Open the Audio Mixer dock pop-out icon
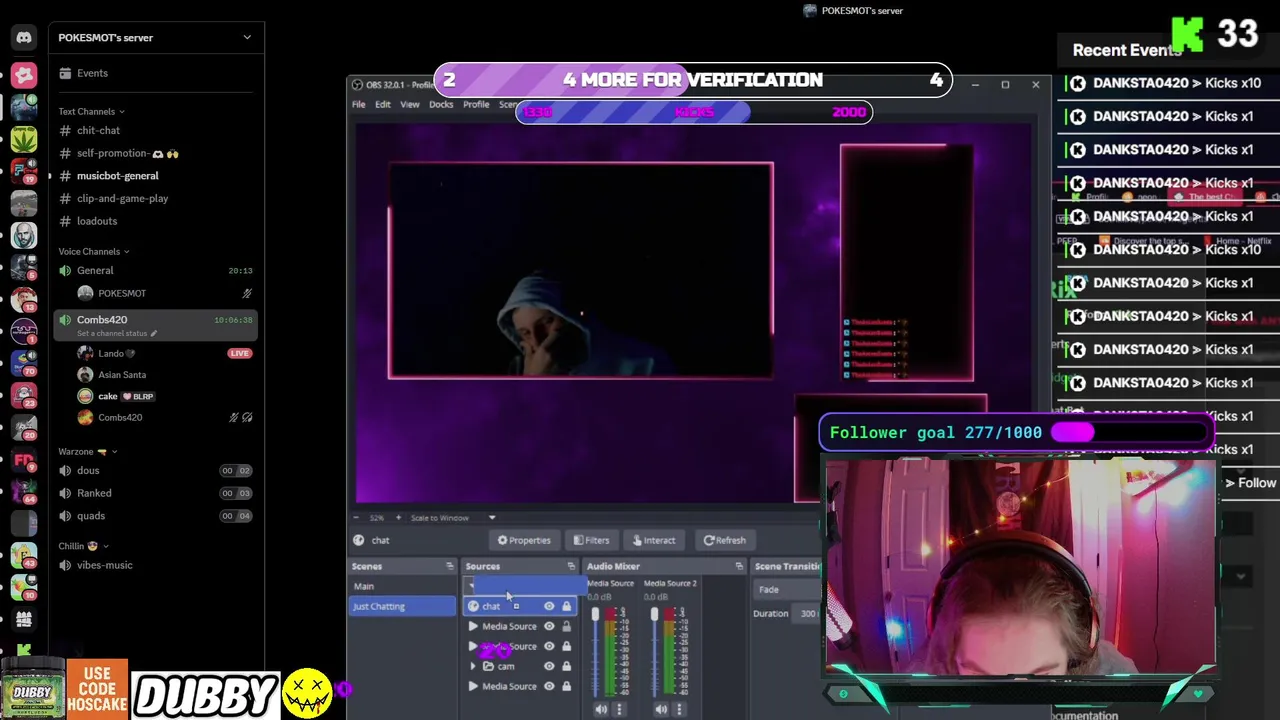Viewport: 1280px width, 720px height. (x=739, y=567)
